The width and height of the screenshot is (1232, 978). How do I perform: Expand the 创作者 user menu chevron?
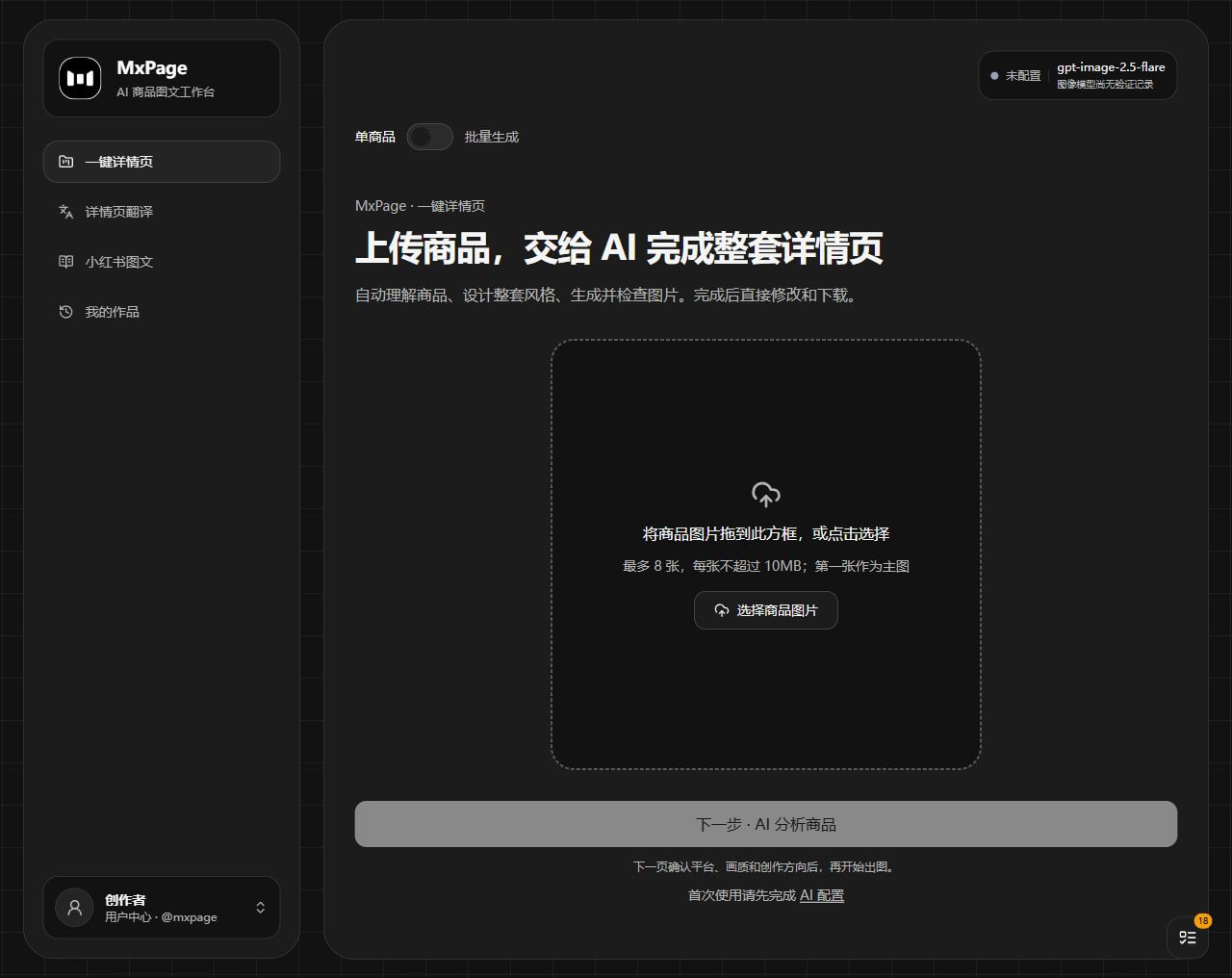tap(260, 908)
